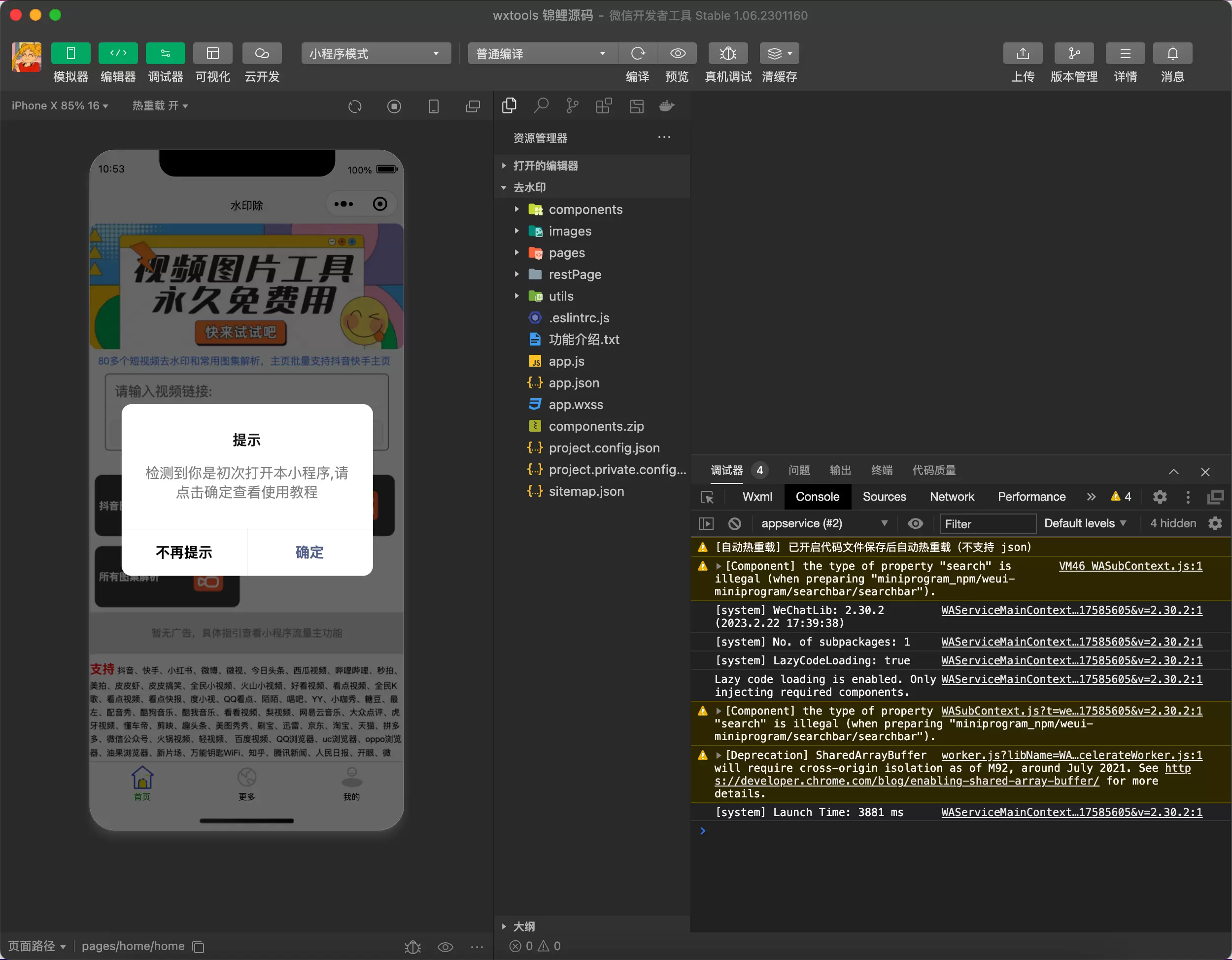Toggle the console sidebar panel icon

pos(706,523)
